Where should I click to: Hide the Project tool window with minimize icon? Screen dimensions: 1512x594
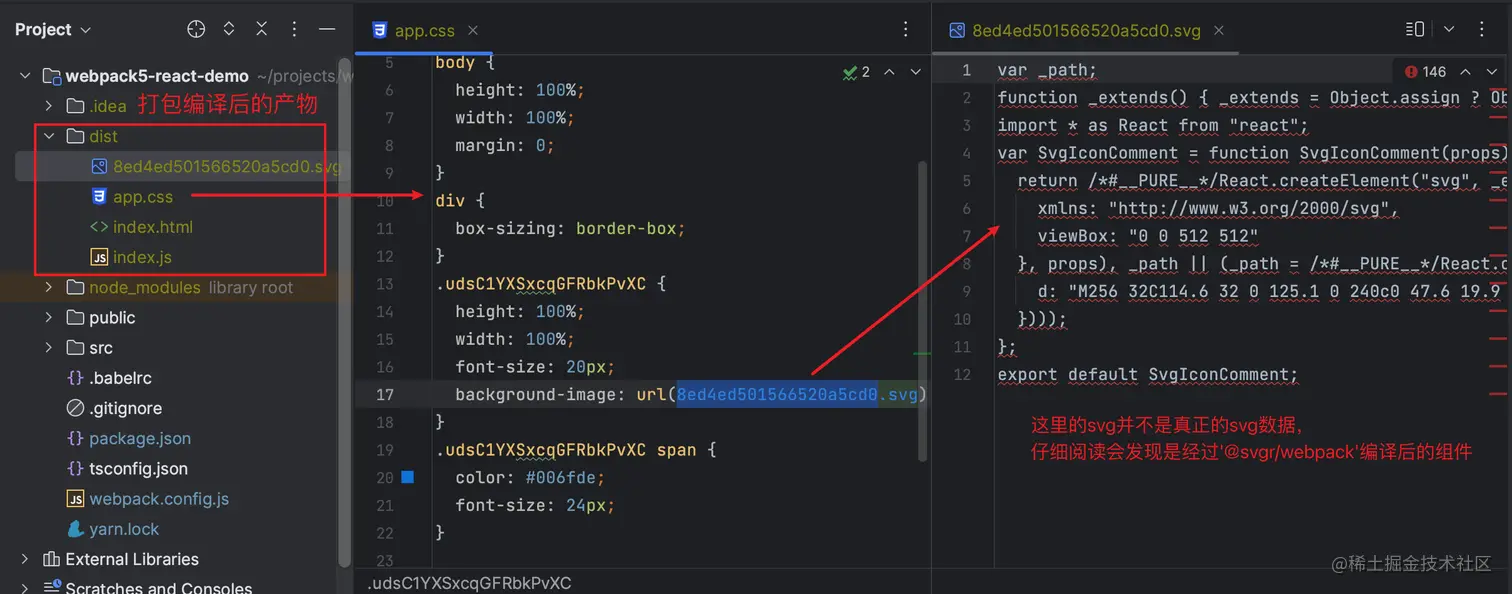tap(327, 29)
